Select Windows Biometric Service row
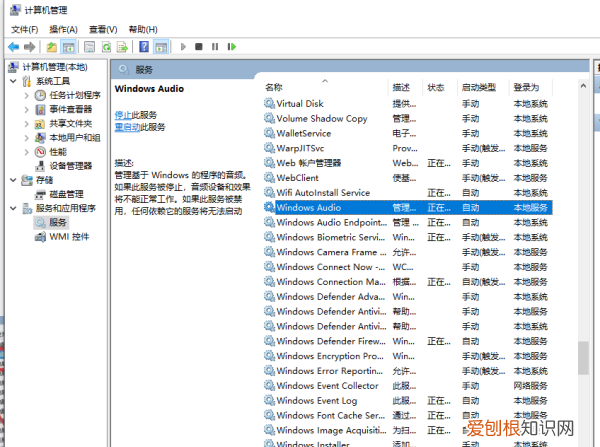The width and height of the screenshot is (600, 447). pos(408,237)
